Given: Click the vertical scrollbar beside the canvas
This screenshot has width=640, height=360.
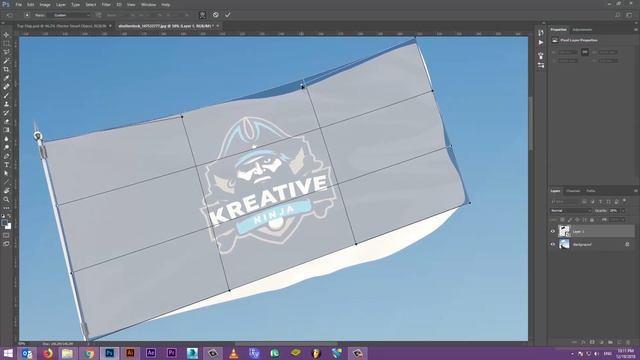Looking at the screenshot, I should tap(531, 122).
